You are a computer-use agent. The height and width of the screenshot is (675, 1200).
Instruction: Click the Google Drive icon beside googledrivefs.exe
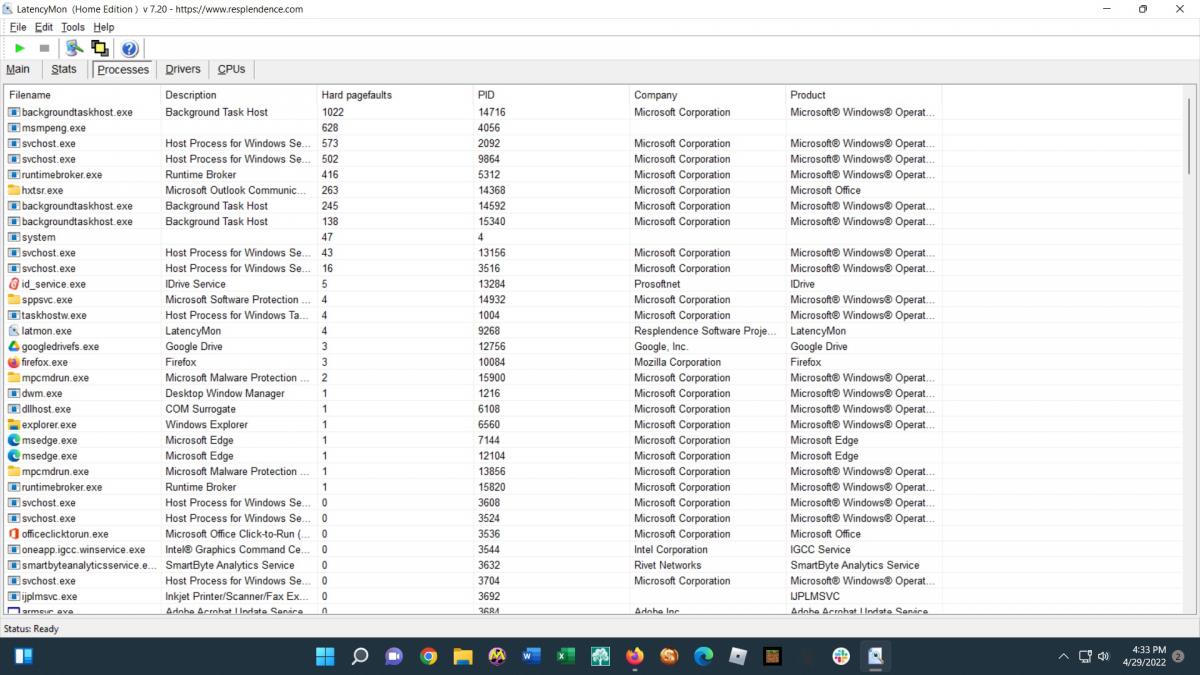click(14, 347)
